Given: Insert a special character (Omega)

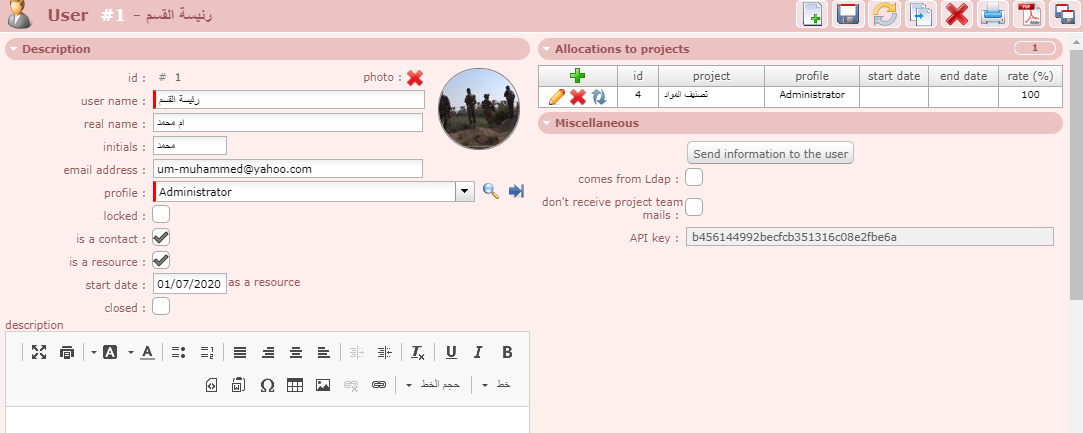Looking at the screenshot, I should [x=267, y=385].
